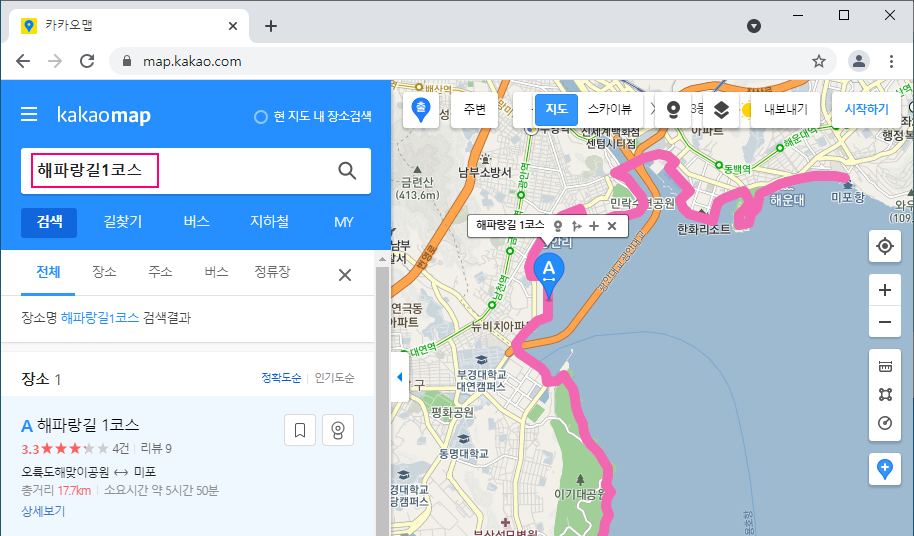The height and width of the screenshot is (536, 914).
Task: Collapse the side panel arrow
Action: tap(399, 377)
